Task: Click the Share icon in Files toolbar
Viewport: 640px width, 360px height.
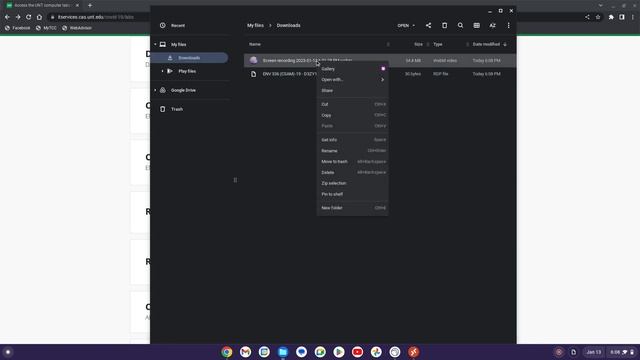Action: click(428, 25)
